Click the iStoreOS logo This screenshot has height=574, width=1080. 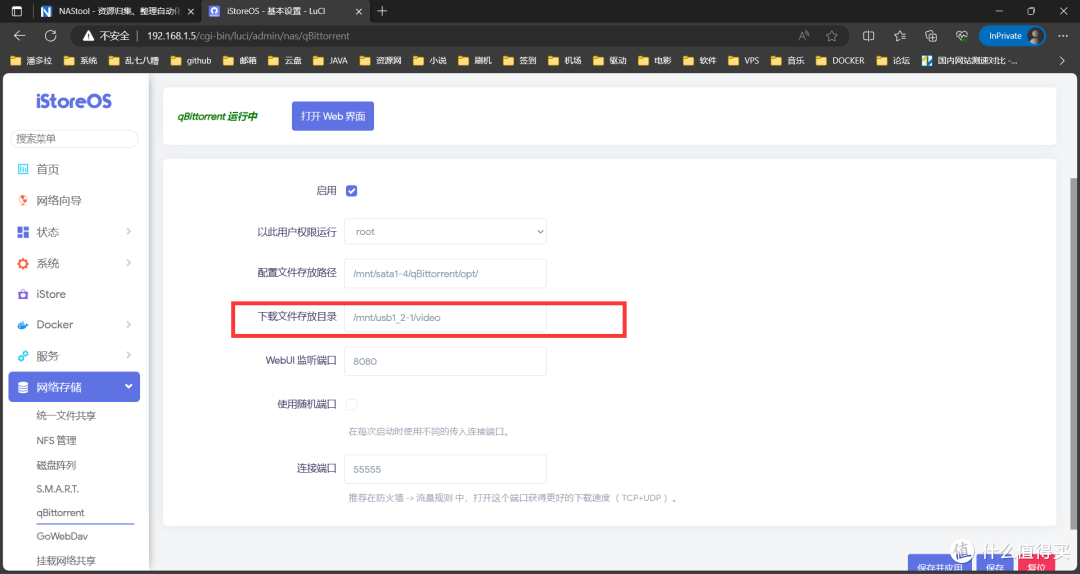(x=74, y=101)
